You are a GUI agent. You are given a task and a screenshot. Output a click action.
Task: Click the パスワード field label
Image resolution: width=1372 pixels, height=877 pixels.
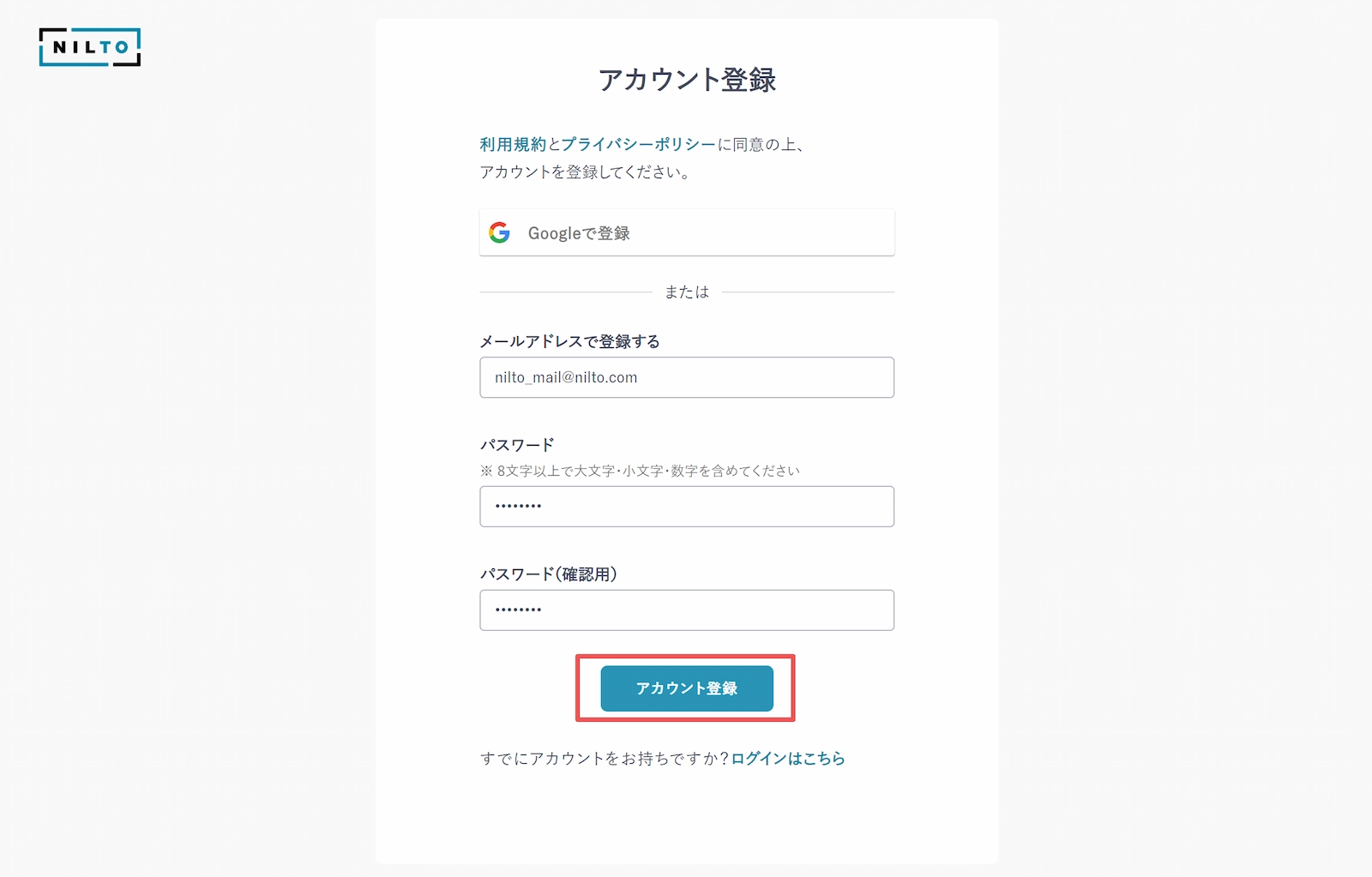point(517,445)
